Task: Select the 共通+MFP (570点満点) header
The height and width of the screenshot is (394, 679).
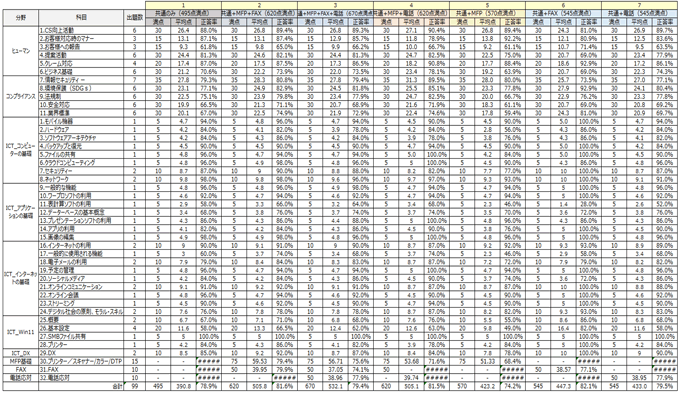Action: (x=488, y=13)
